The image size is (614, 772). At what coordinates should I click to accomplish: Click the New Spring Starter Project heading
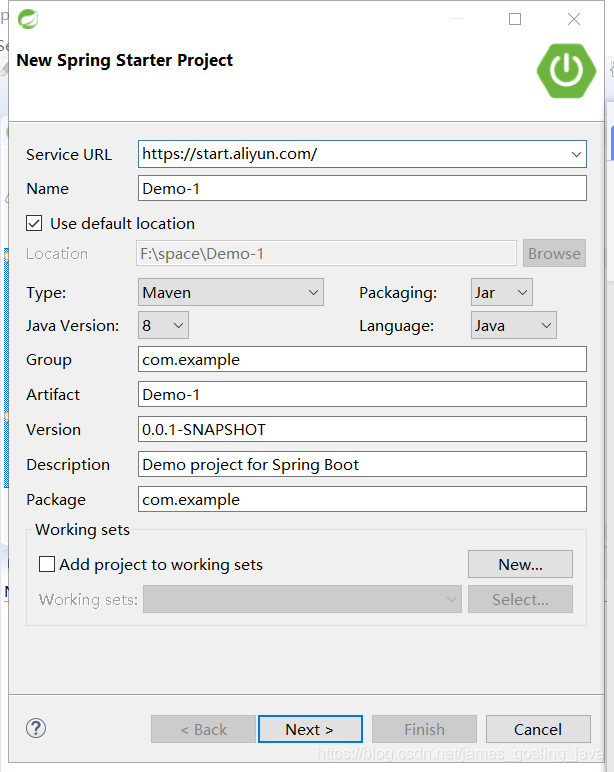tap(125, 60)
